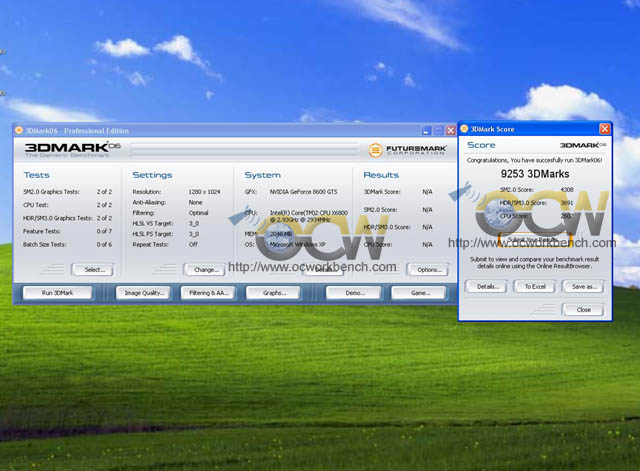
Task: Click the 3DMark06 logo in main window
Action: [73, 149]
